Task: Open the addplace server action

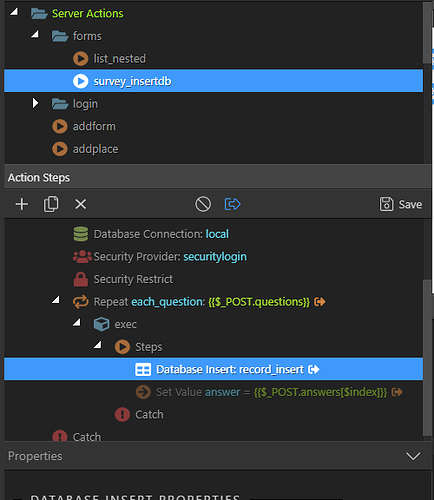Action: [95, 149]
